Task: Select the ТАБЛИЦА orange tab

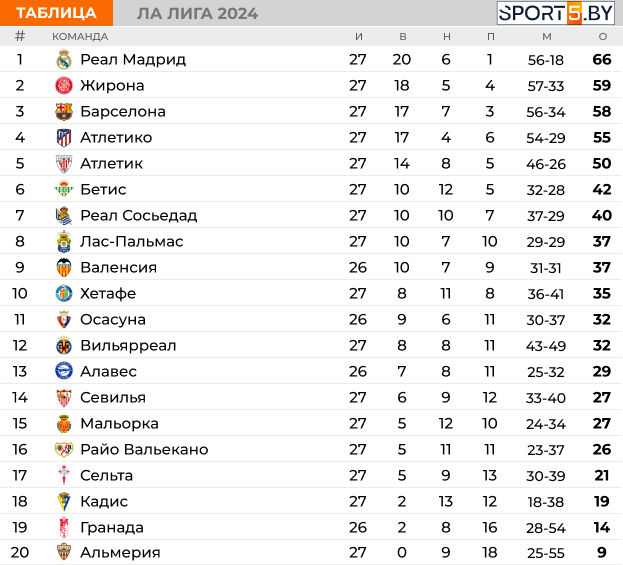Action: point(56,13)
